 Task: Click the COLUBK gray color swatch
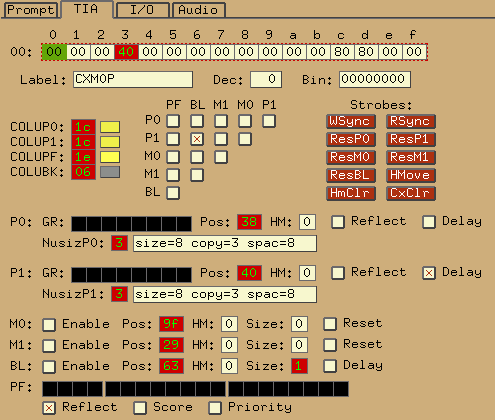pyautogui.click(x=110, y=172)
